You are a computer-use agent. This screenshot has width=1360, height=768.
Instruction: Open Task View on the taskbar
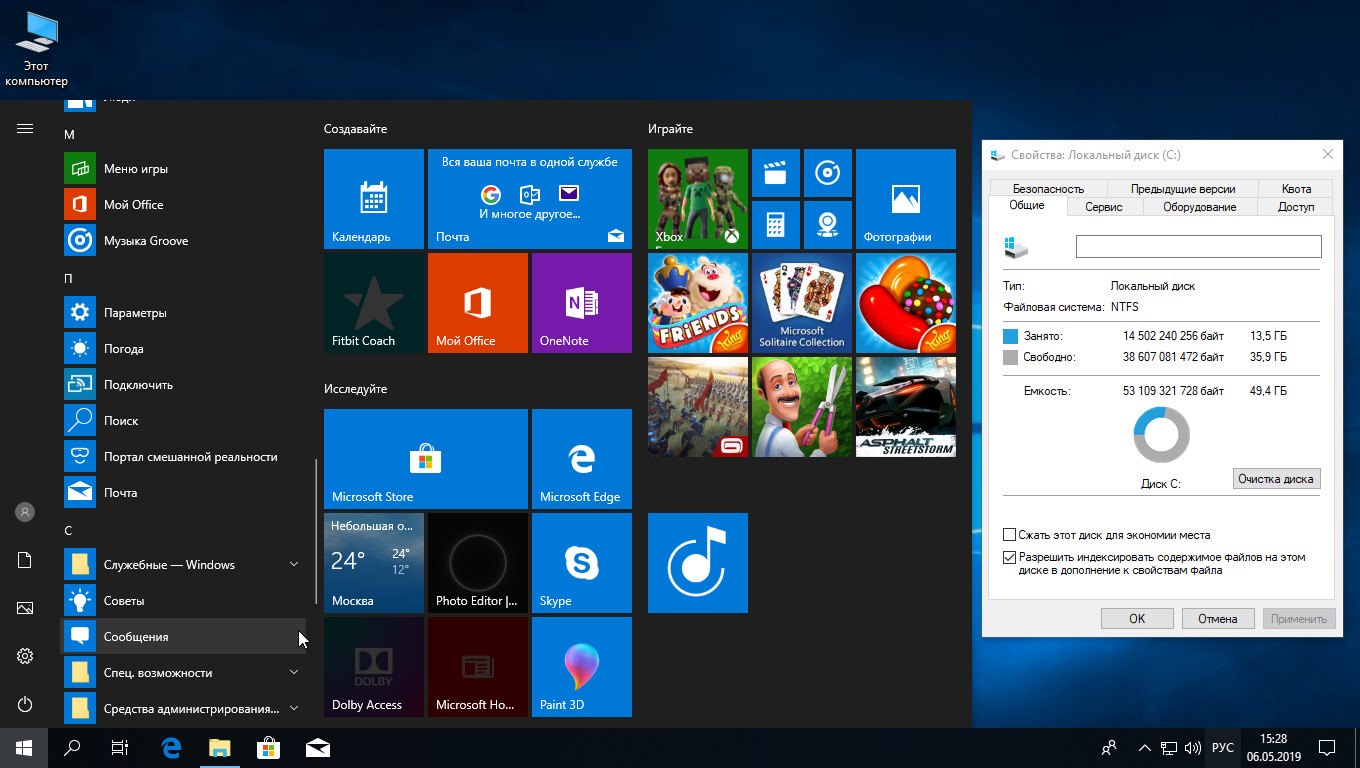pos(120,747)
